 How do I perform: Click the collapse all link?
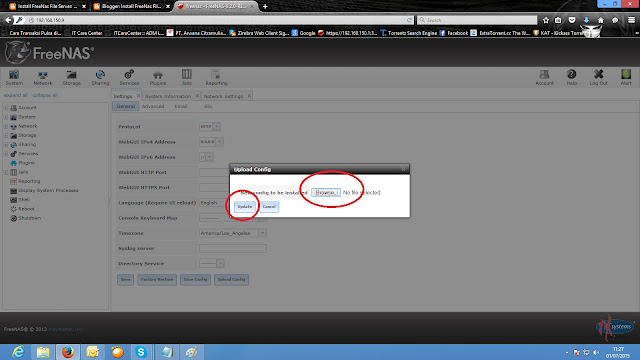pyautogui.click(x=45, y=95)
